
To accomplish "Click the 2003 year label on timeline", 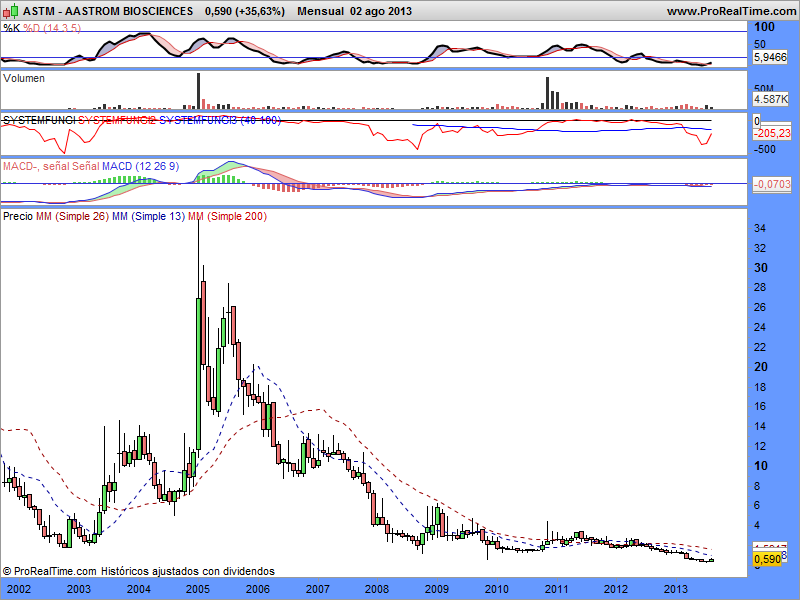I will click(79, 589).
